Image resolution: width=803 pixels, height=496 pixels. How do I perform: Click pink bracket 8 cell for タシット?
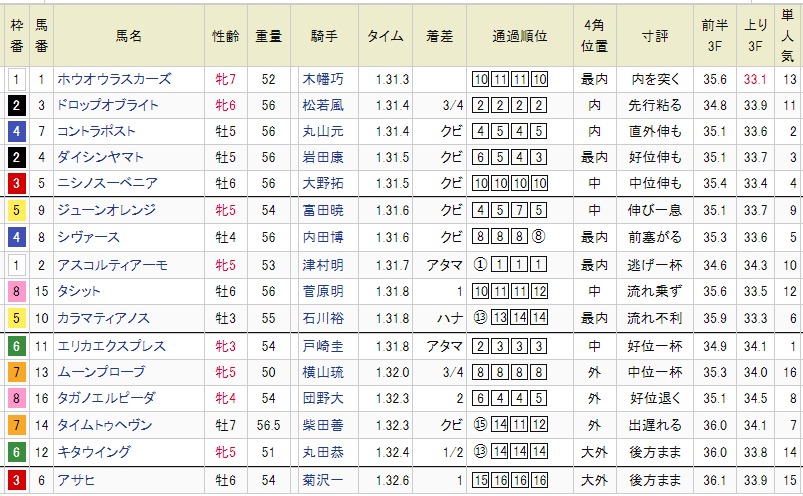point(17,290)
